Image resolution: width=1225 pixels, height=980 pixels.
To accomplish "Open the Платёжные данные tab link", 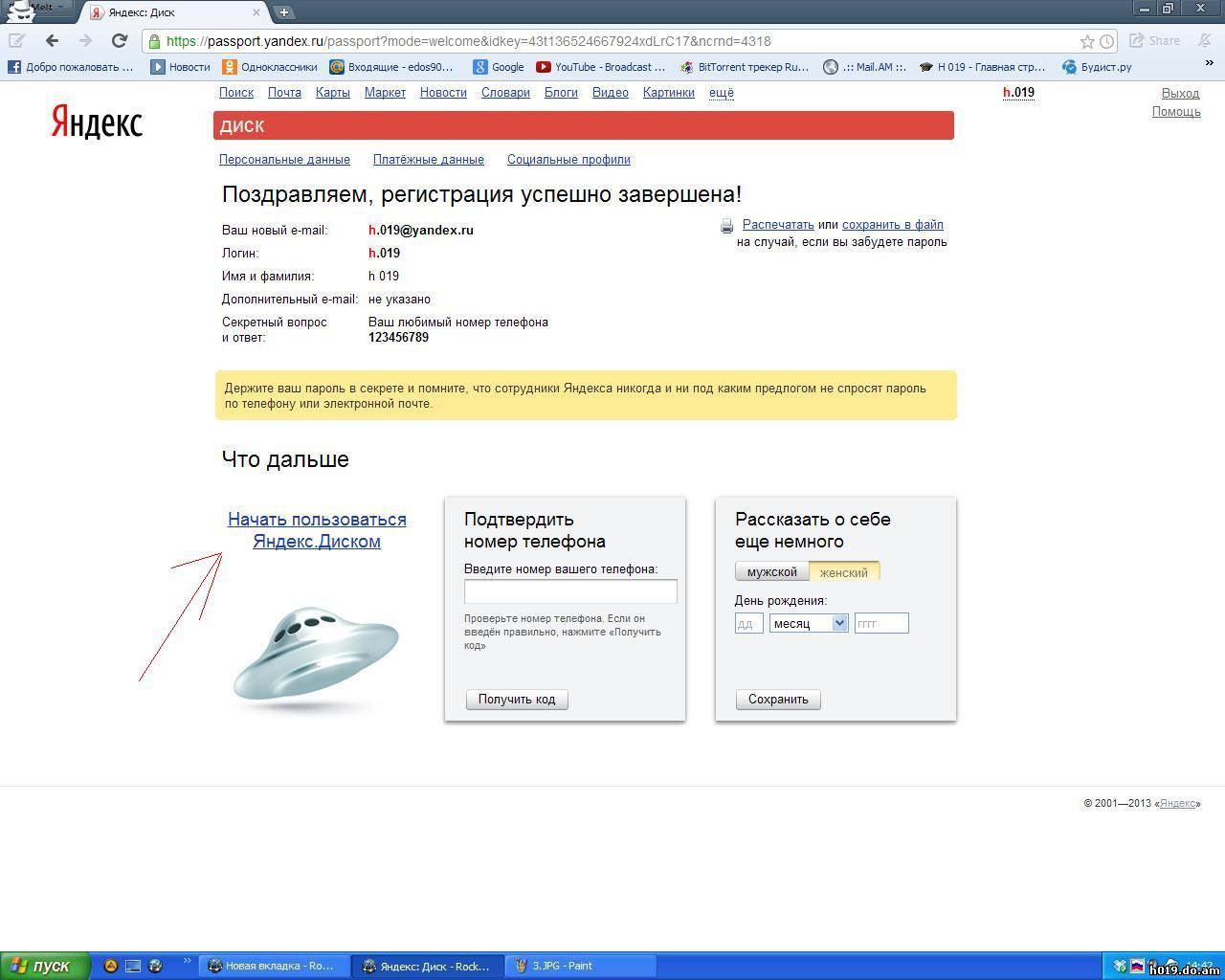I will click(x=429, y=160).
